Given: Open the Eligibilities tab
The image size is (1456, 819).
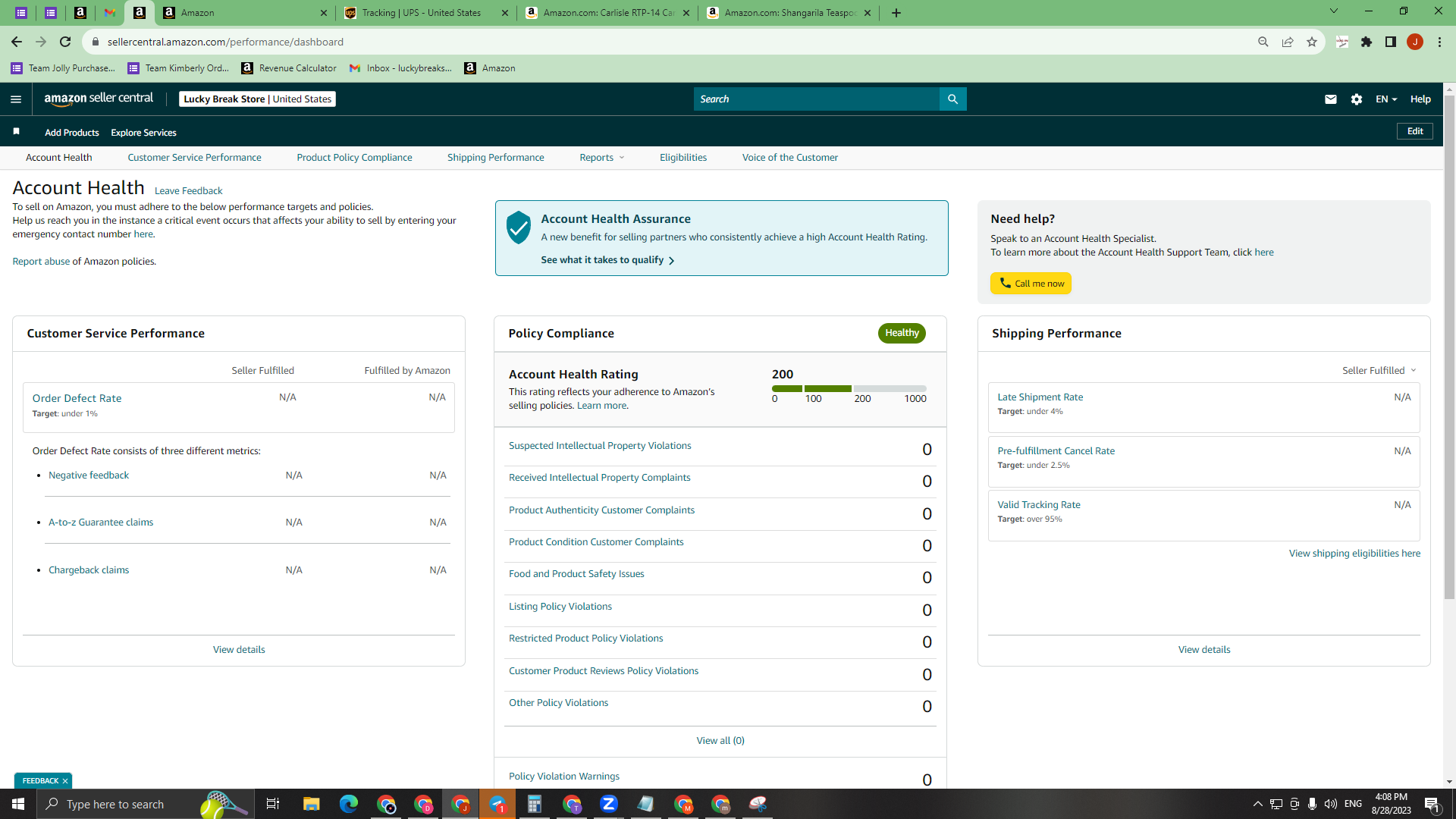Looking at the screenshot, I should tap(683, 158).
